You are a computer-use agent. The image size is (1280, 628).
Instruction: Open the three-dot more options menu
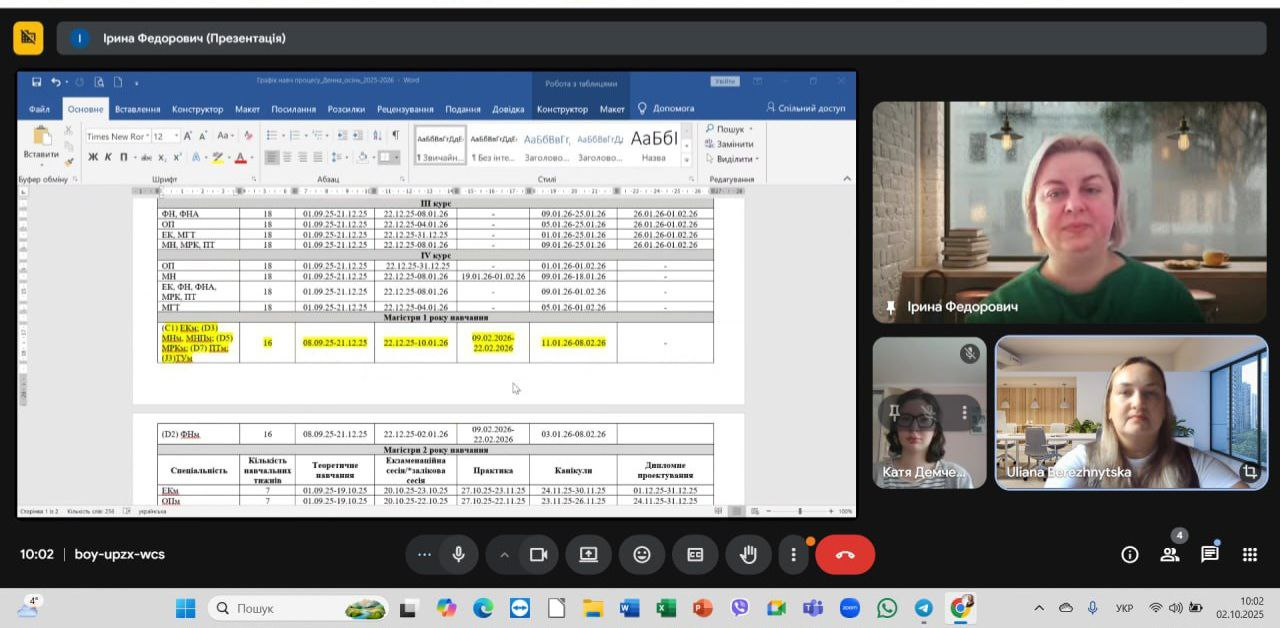[794, 555]
